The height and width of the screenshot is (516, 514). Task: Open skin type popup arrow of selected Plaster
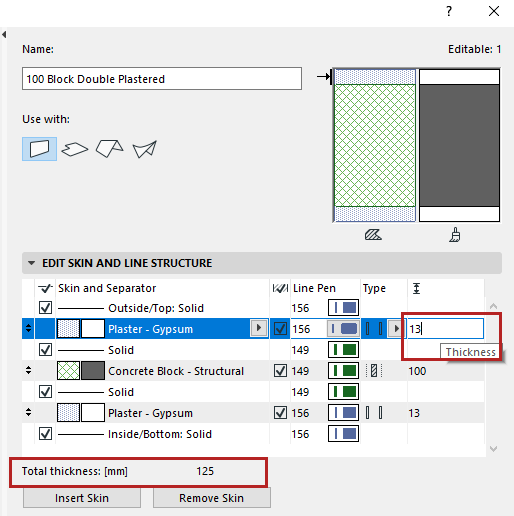click(395, 329)
